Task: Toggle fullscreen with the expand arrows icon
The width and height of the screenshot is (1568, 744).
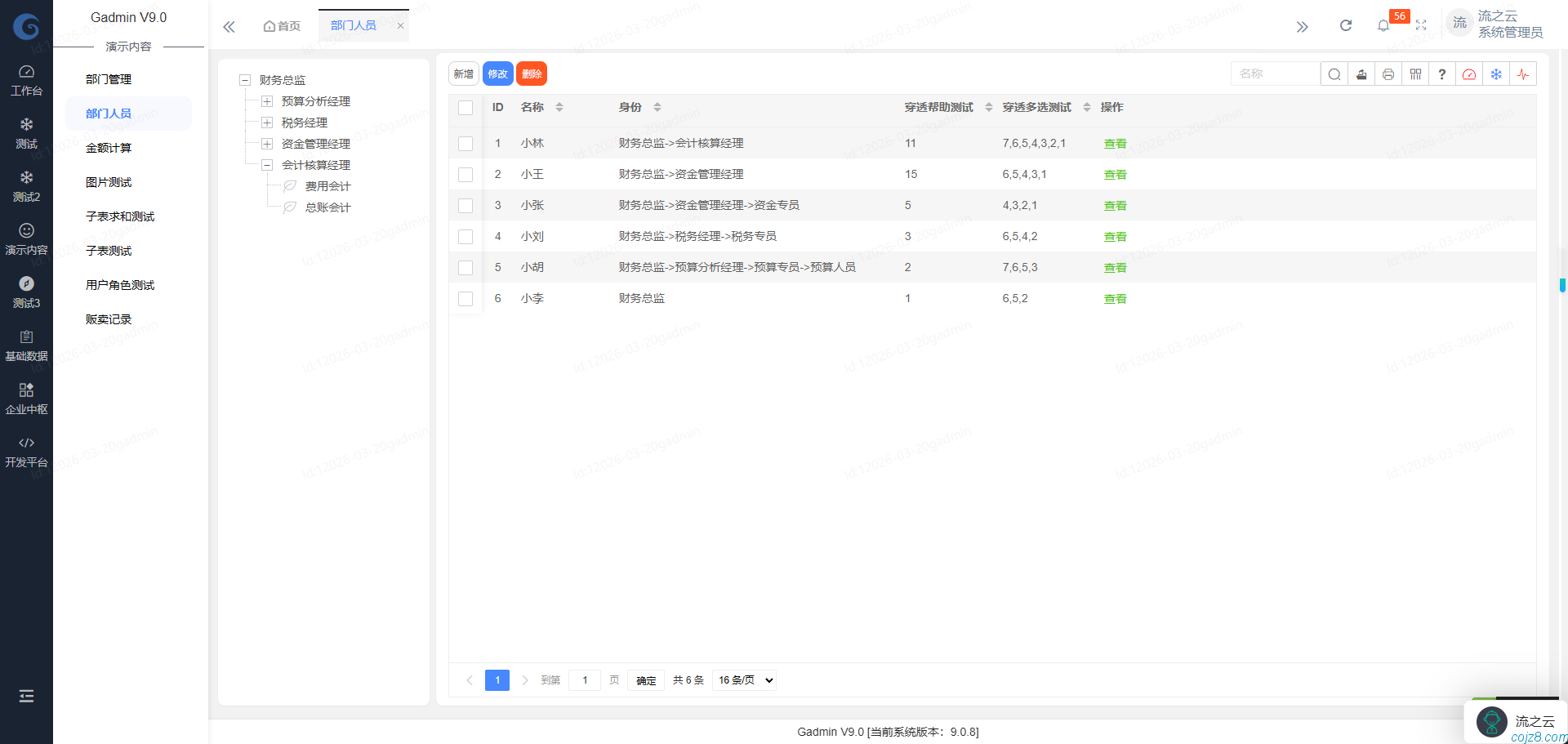Action: [x=1422, y=25]
